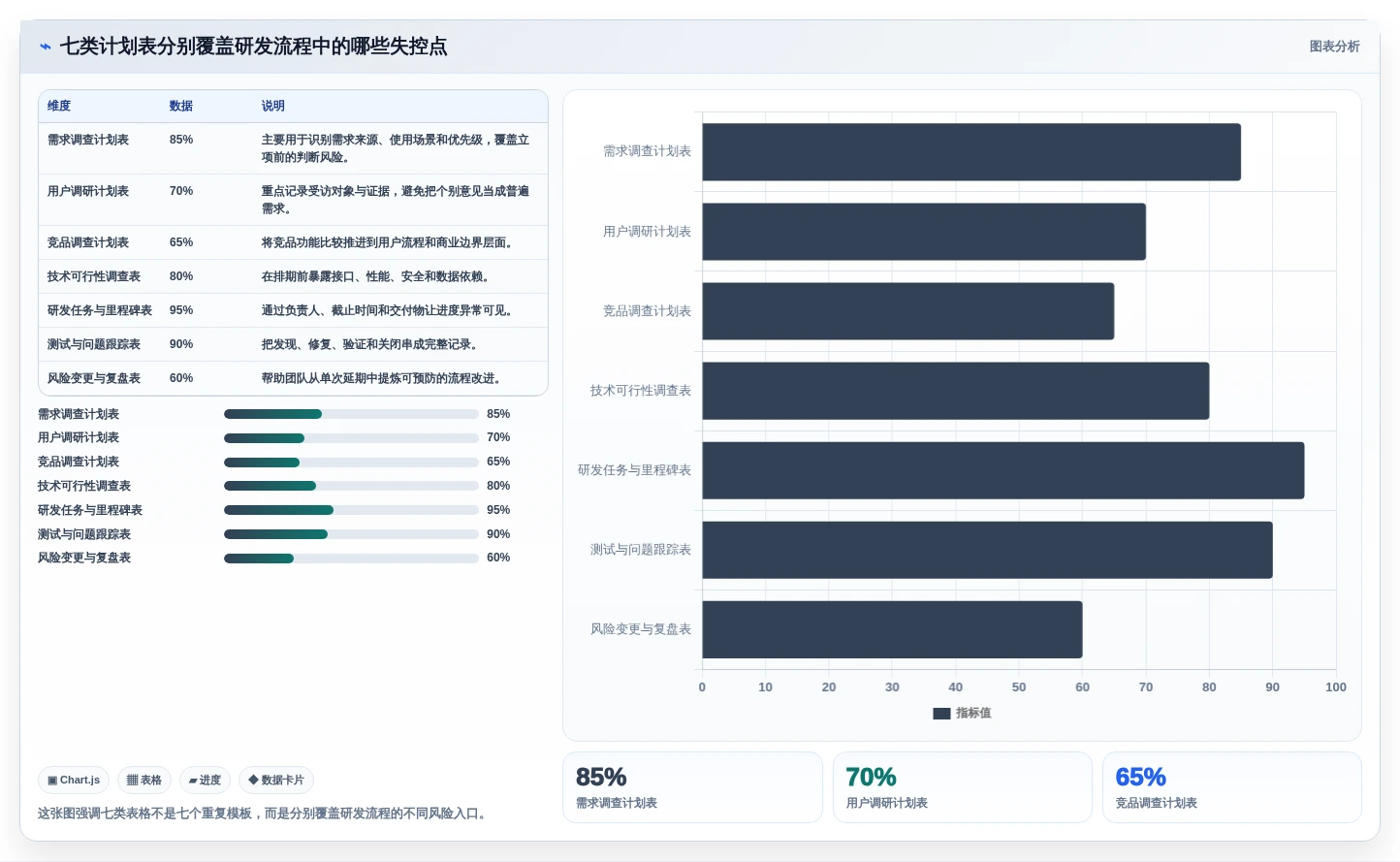1400x862 pixels.
Task: Click the 100 tick on the chart x-axis
Action: [x=1336, y=687]
